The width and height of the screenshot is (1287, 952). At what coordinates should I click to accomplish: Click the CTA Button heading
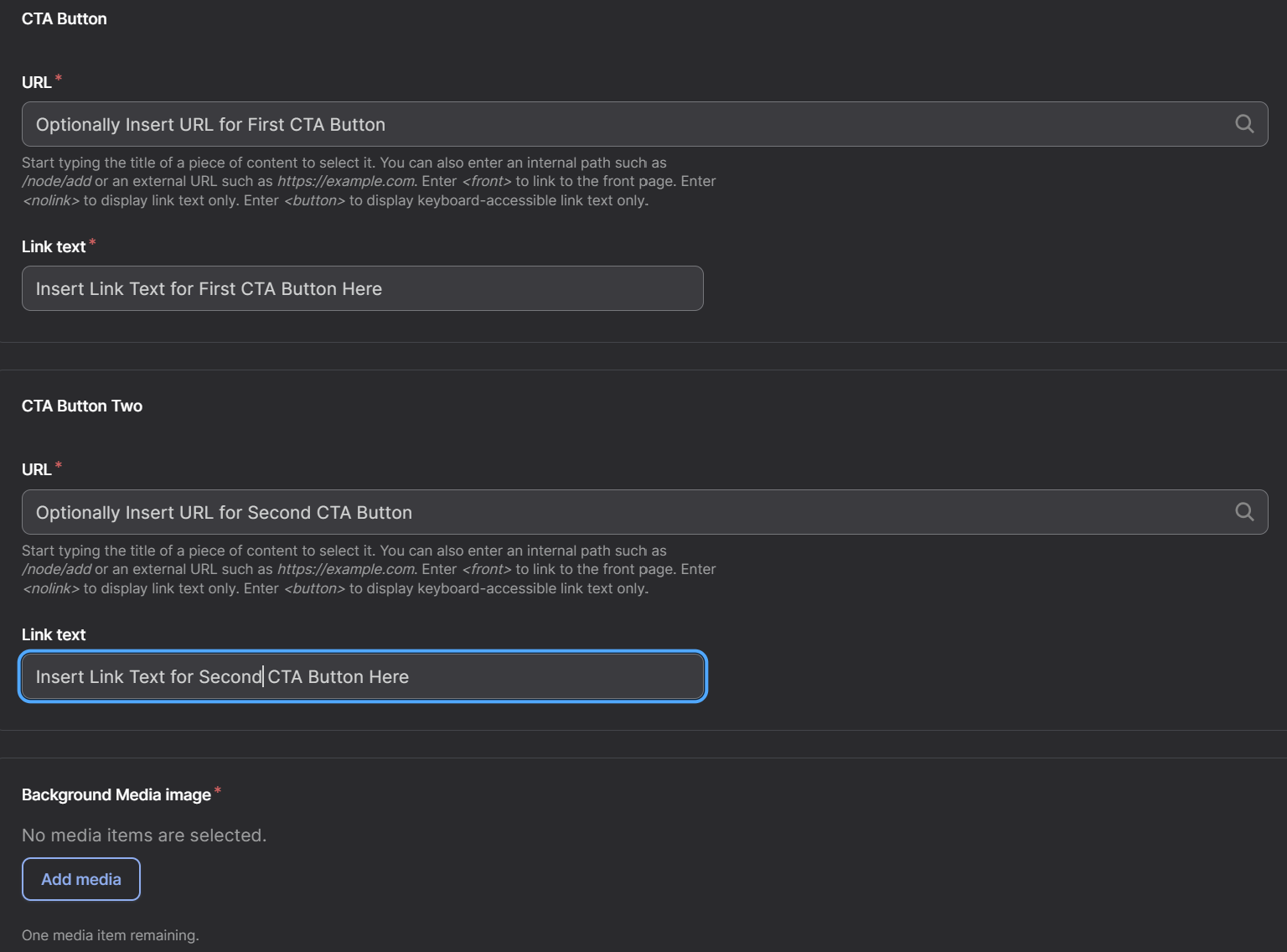pos(65,18)
